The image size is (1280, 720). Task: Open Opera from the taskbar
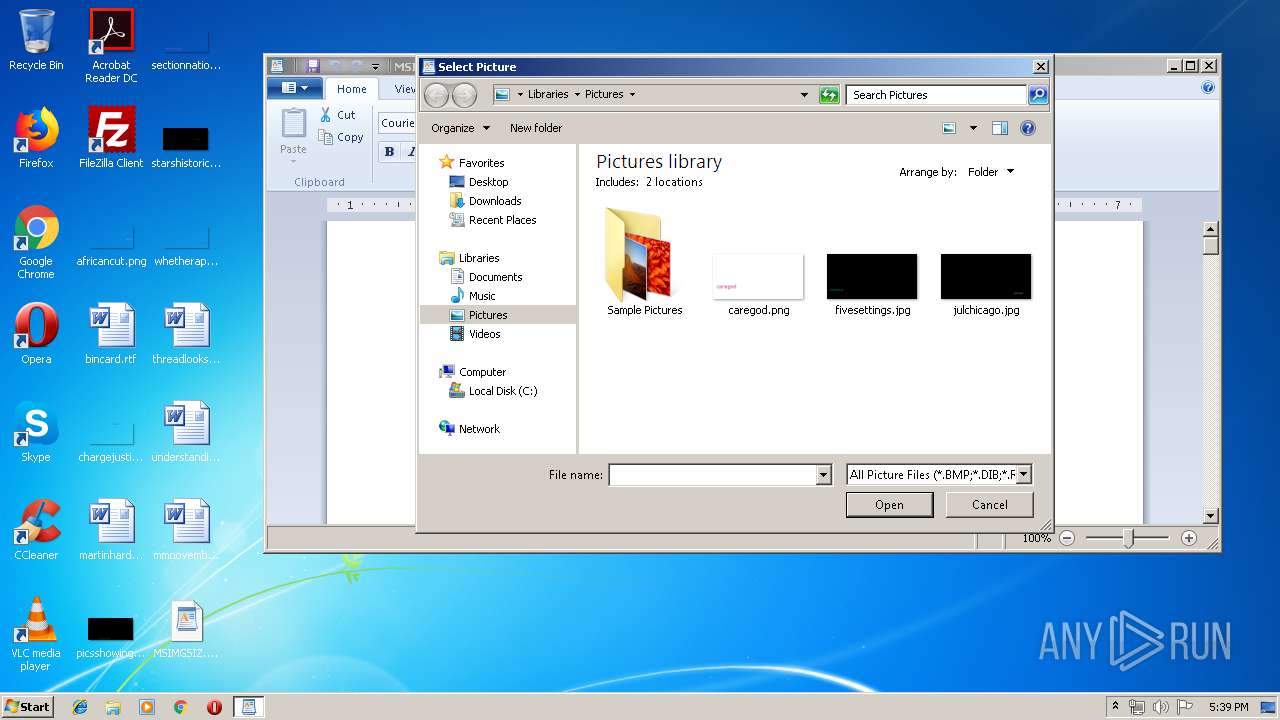214,707
